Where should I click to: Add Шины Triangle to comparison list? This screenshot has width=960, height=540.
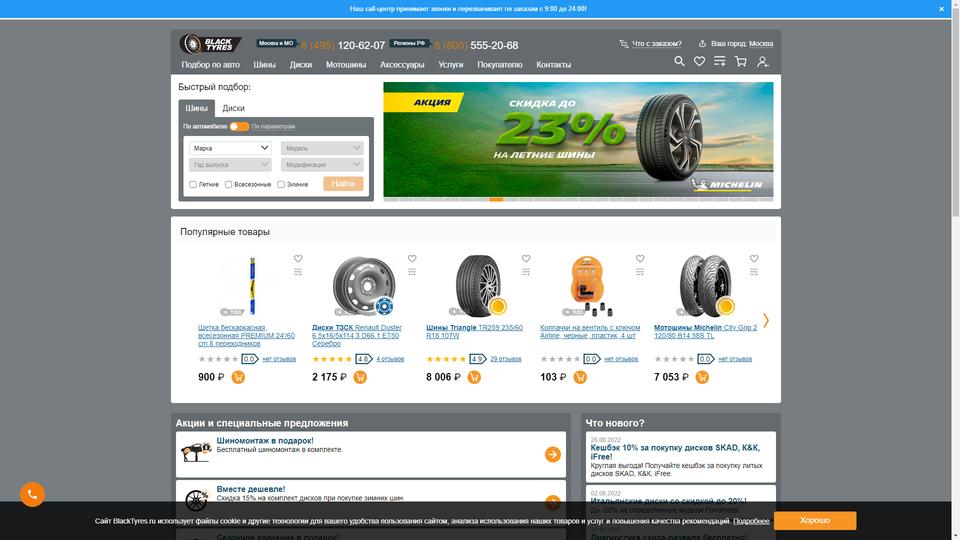[526, 272]
